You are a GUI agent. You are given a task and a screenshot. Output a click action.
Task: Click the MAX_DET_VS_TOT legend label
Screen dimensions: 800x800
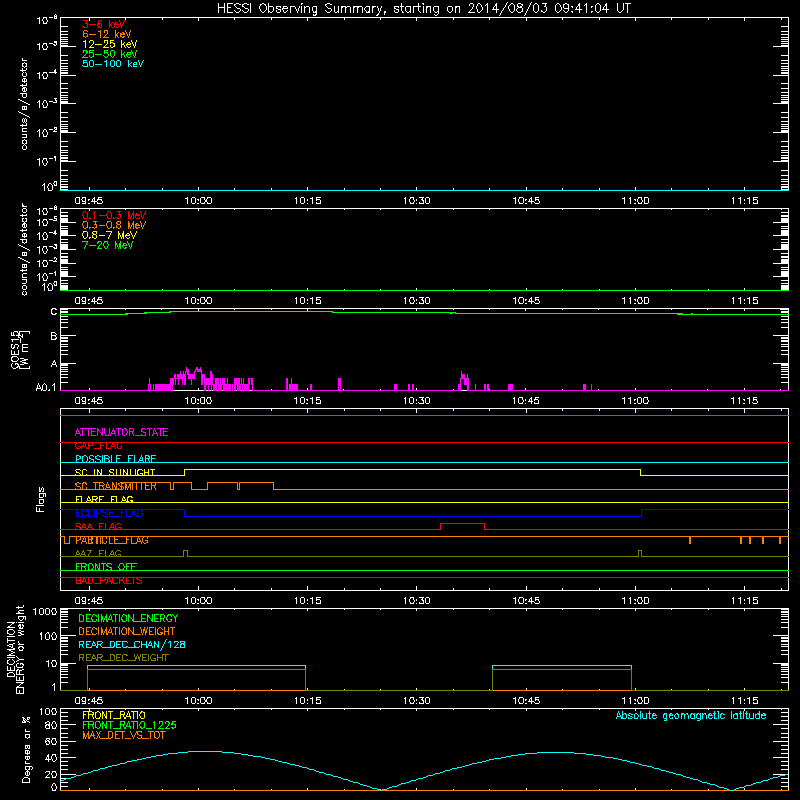tap(123, 735)
